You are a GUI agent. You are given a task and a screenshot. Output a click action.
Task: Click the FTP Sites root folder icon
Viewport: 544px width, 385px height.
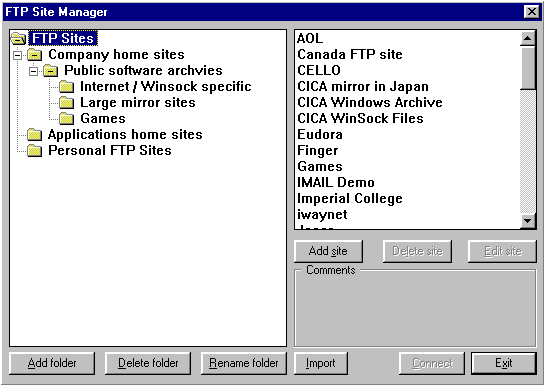[x=19, y=38]
